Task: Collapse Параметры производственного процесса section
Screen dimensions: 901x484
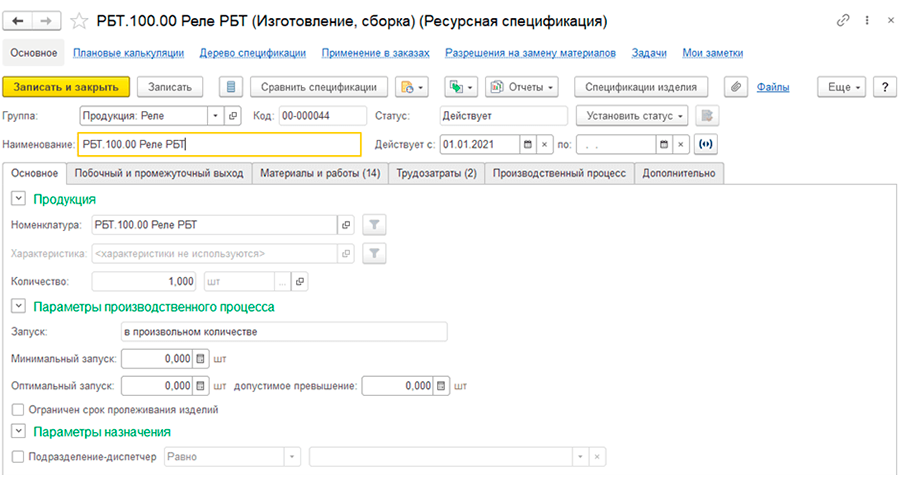Action: coord(18,306)
